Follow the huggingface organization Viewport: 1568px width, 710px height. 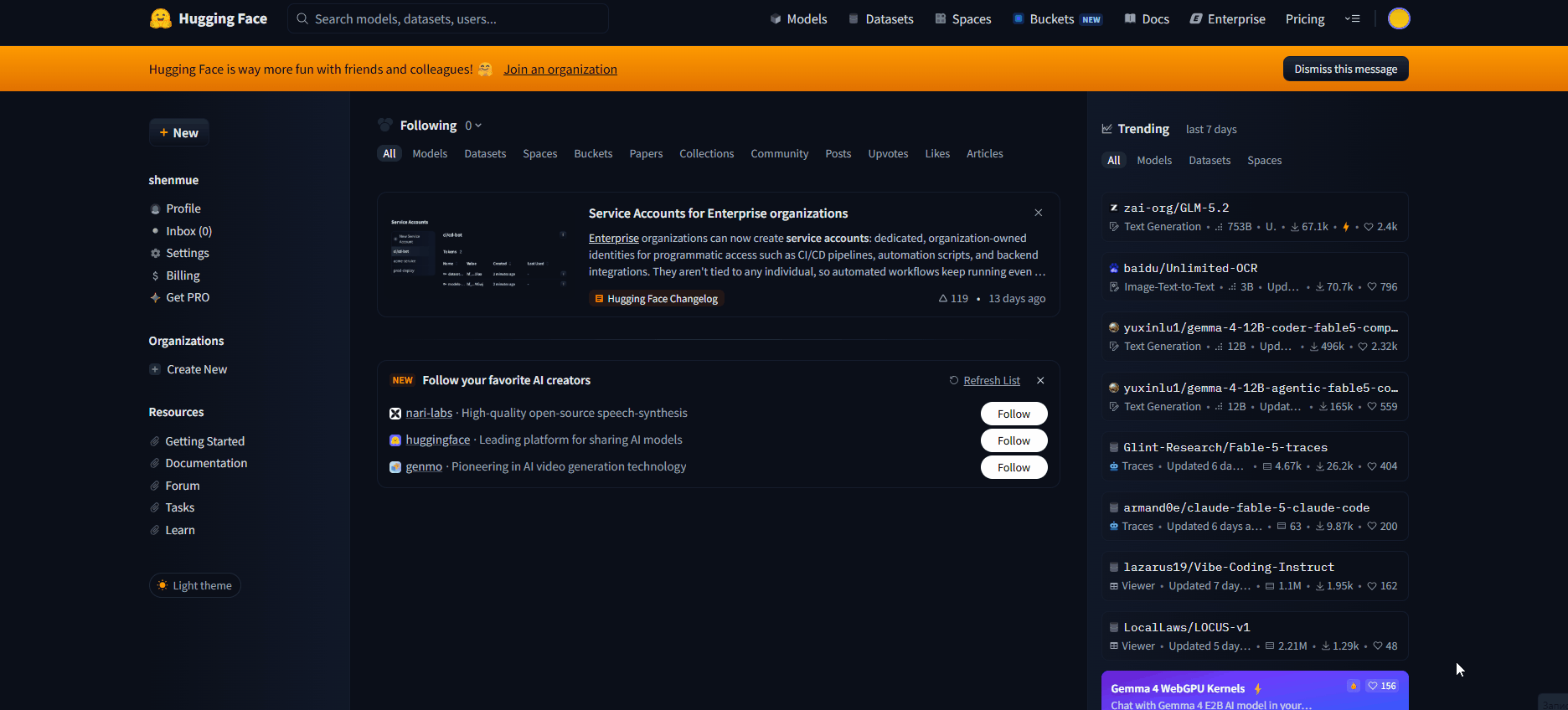pos(1014,440)
